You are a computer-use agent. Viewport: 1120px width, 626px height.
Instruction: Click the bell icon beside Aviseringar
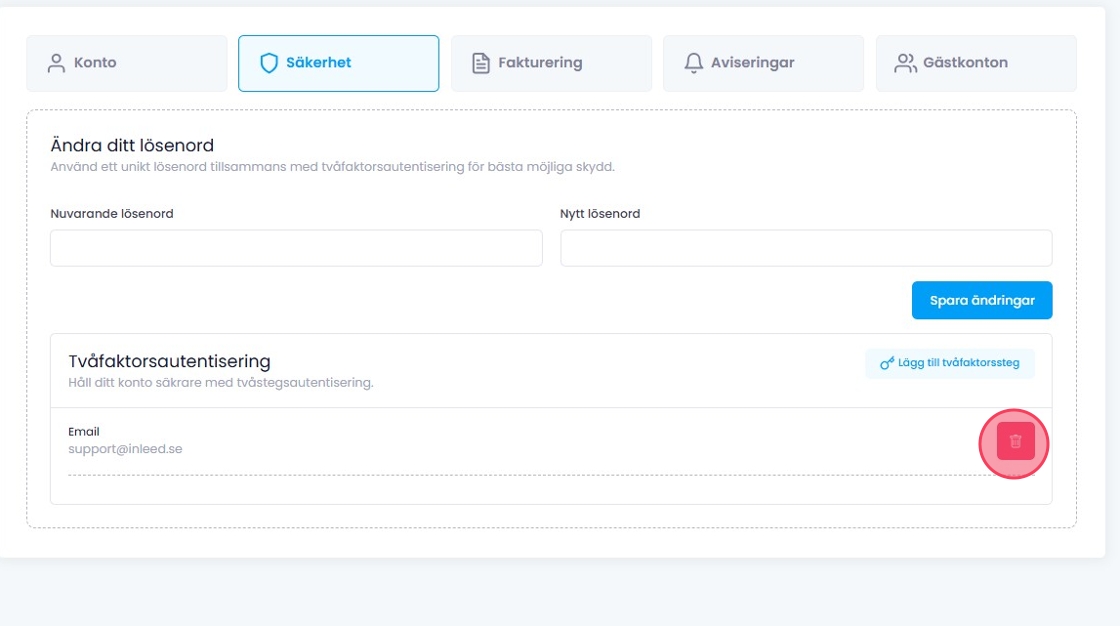693,63
